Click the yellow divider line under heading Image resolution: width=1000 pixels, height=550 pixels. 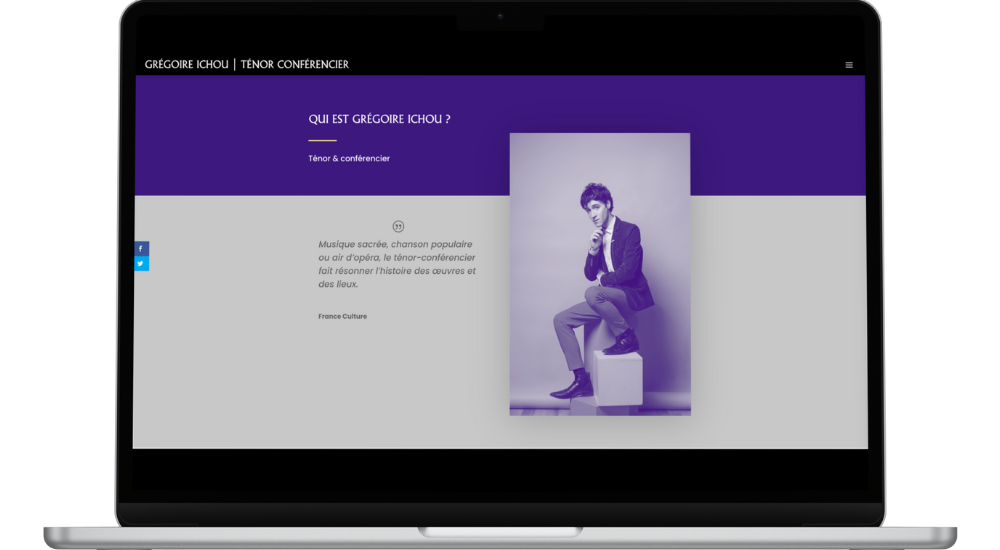point(322,141)
